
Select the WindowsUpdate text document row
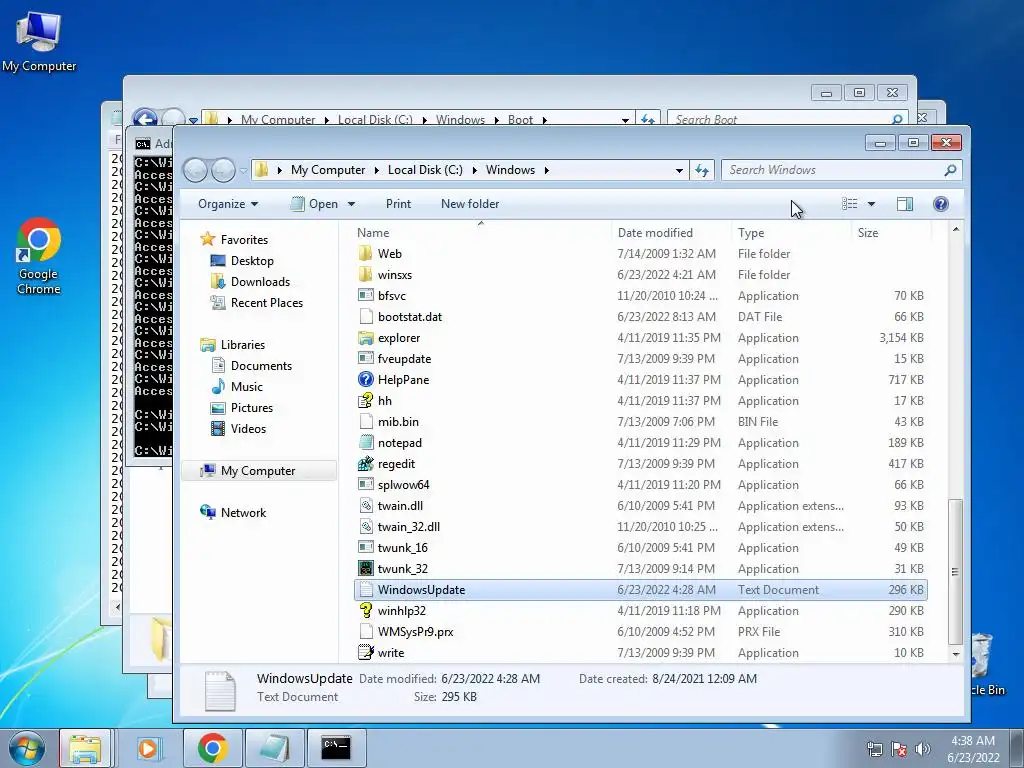coord(640,590)
